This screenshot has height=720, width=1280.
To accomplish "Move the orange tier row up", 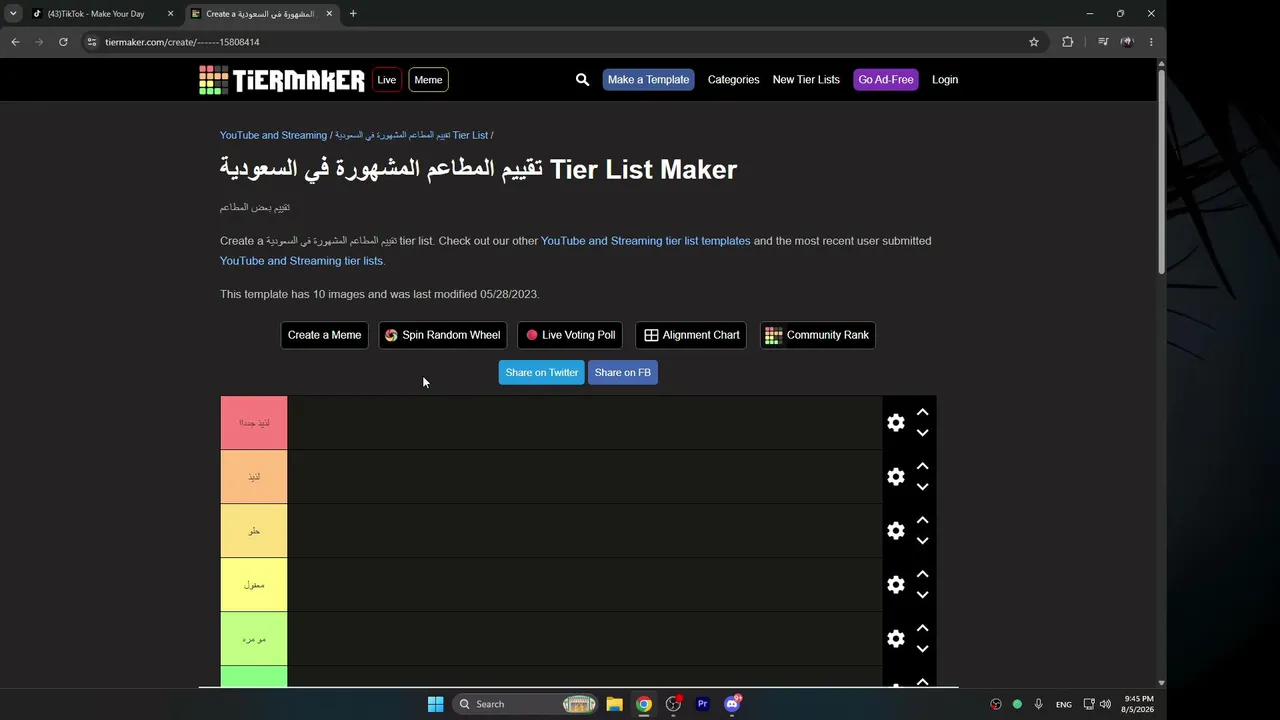I will (x=923, y=466).
